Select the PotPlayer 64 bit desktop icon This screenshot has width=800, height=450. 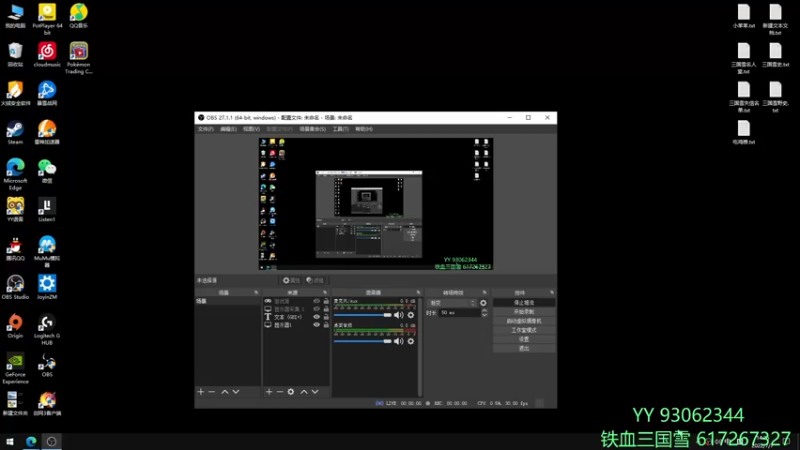coord(47,19)
